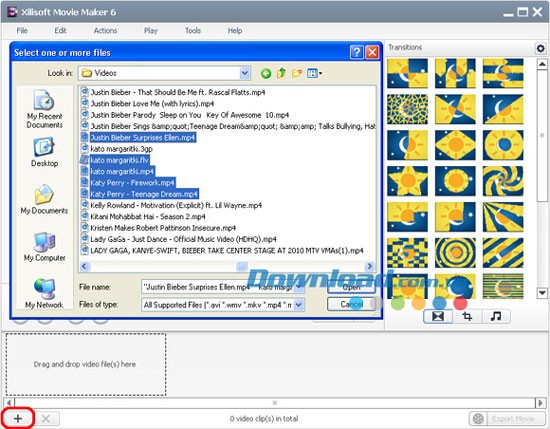The width and height of the screenshot is (550, 429).
Task: Switch to the music note audio tab
Action: (x=496, y=316)
